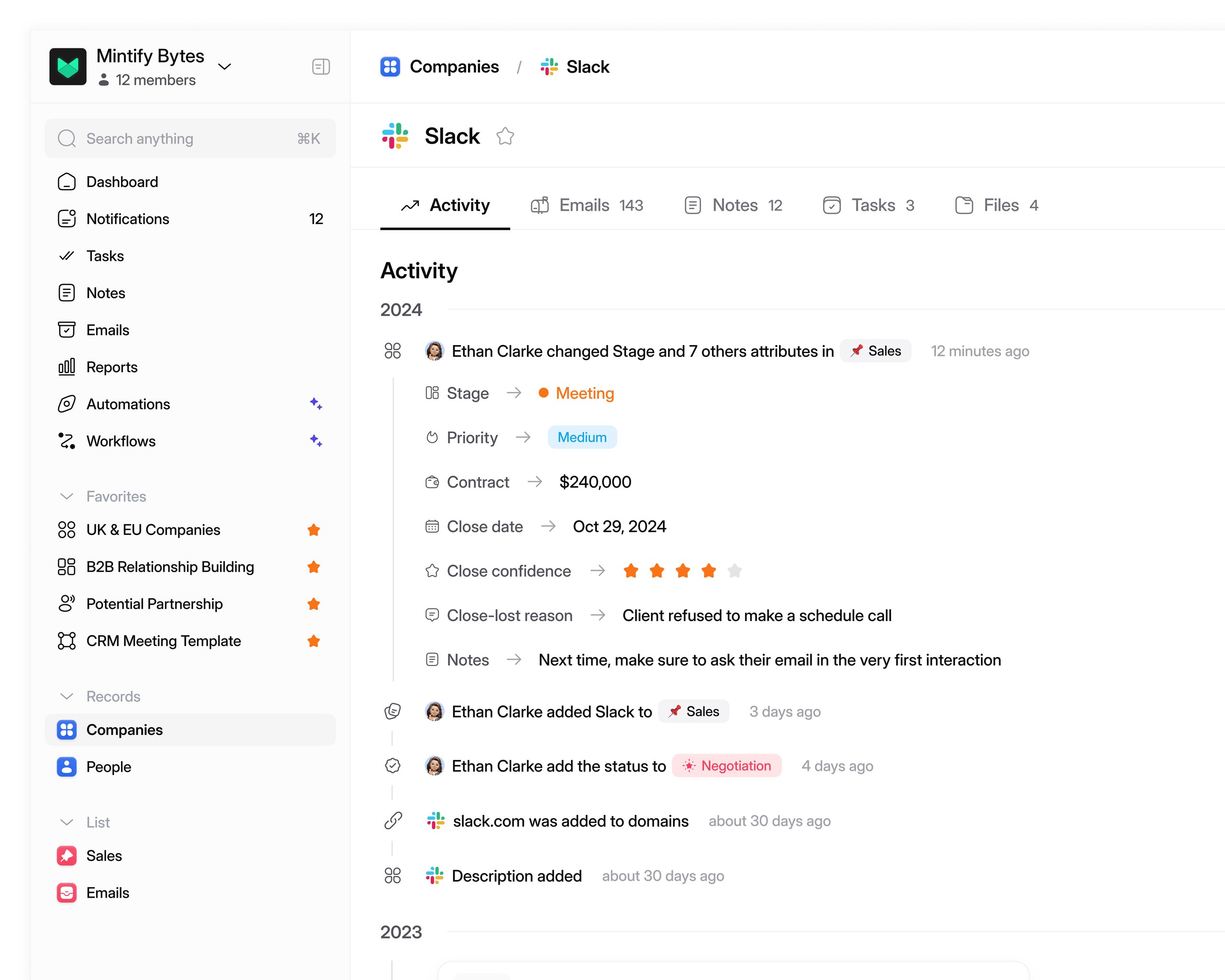The width and height of the screenshot is (1225, 980).
Task: Collapse the List section
Action: point(67,823)
